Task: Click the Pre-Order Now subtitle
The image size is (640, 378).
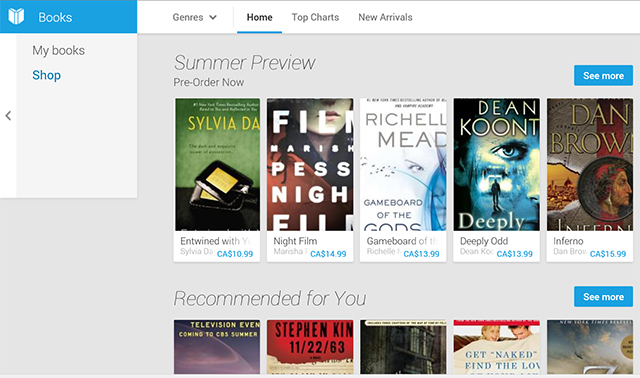Action: click(209, 82)
